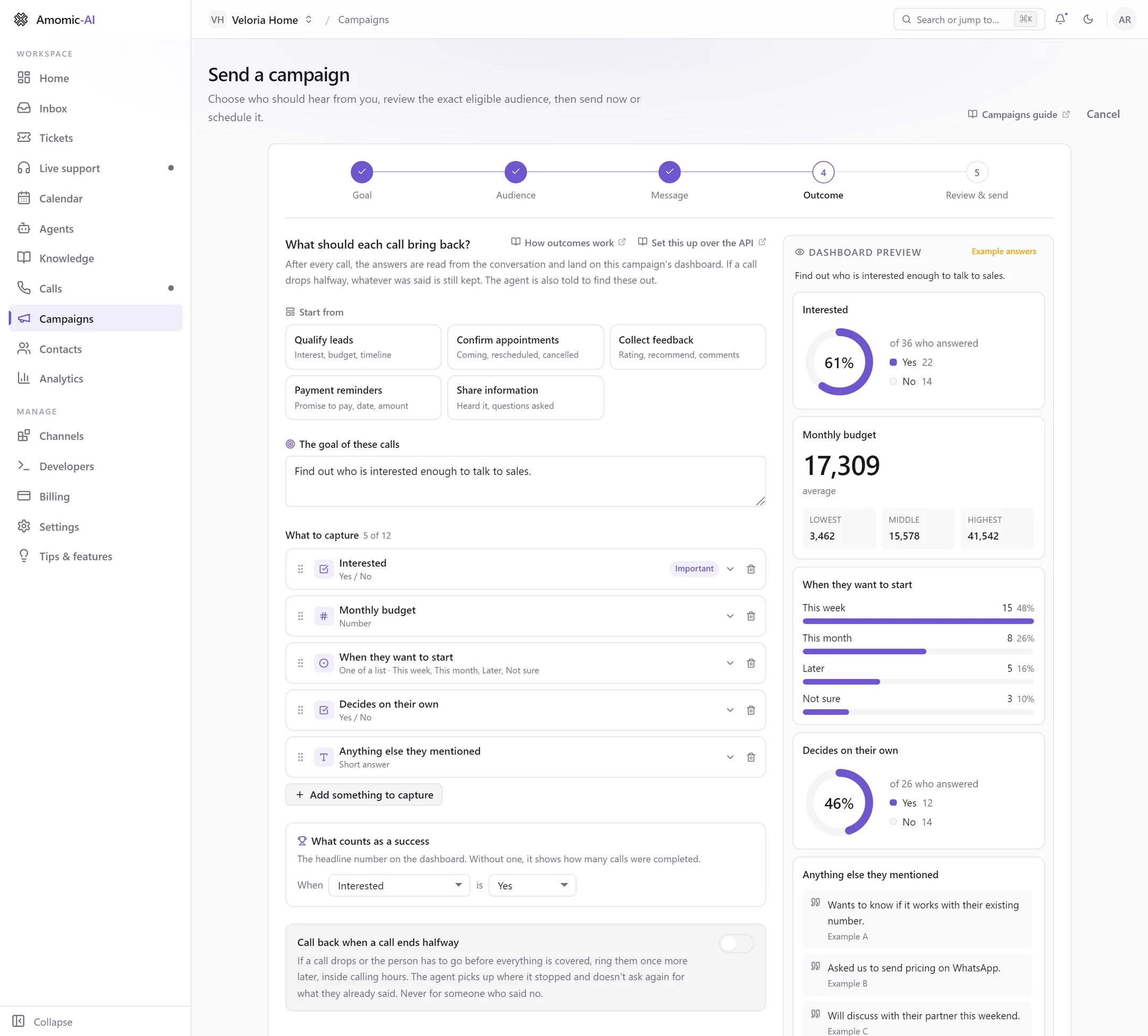Grab the drag handle for Interested row
The width and height of the screenshot is (1148, 1036).
(301, 568)
